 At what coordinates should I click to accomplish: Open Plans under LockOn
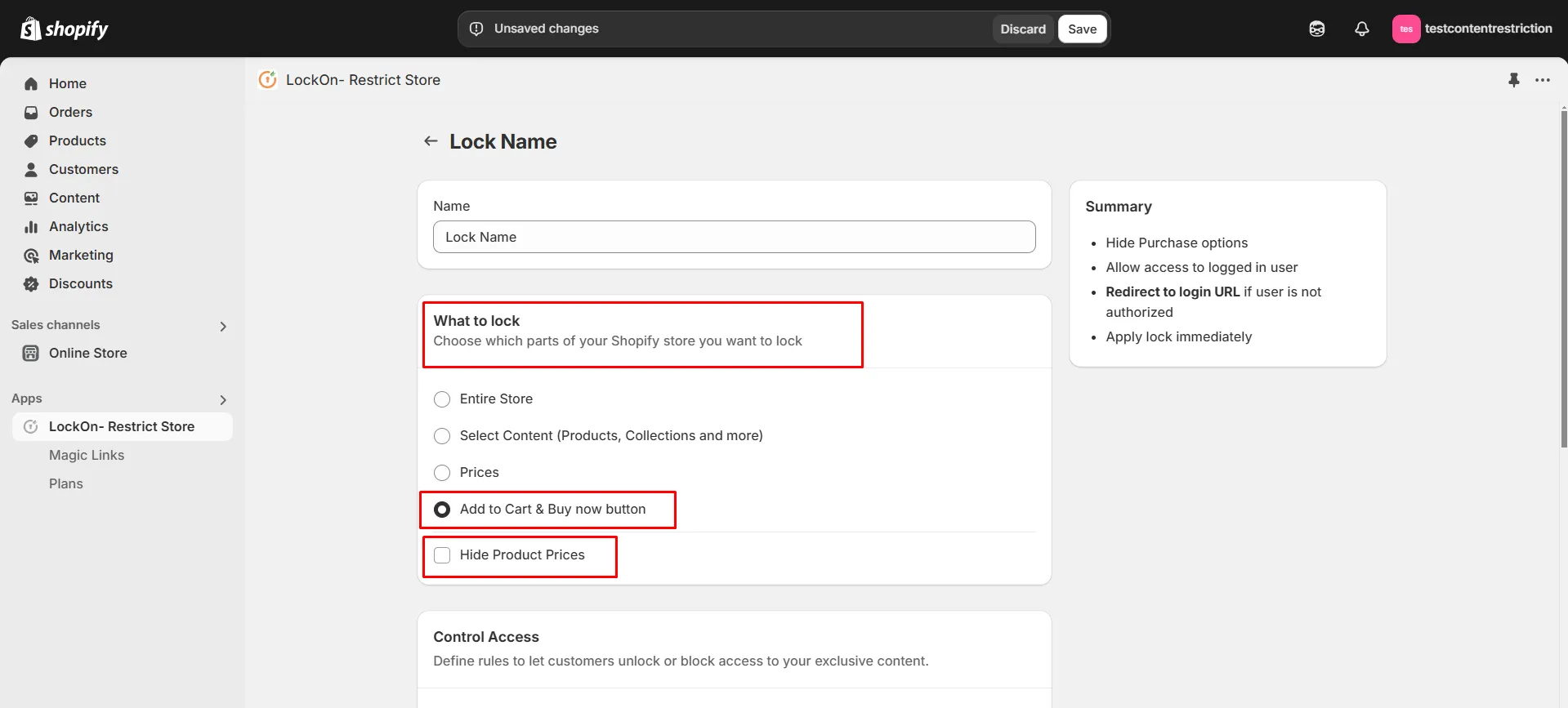[66, 483]
